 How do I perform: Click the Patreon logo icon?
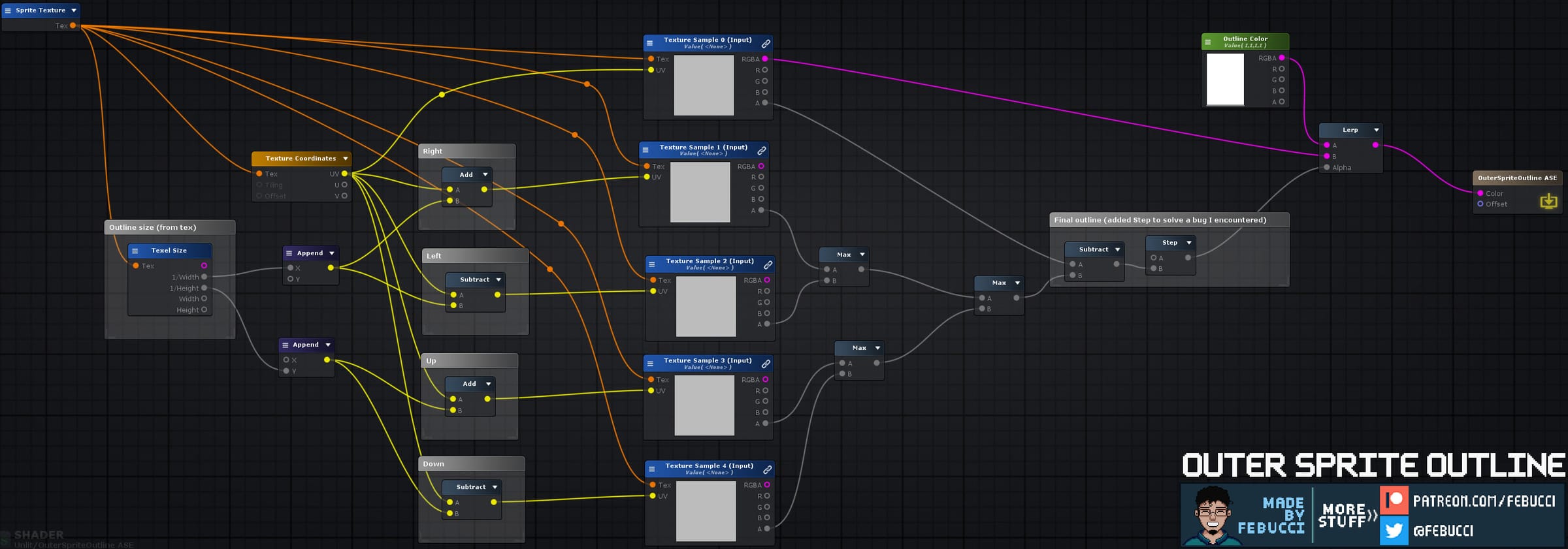[x=1394, y=501]
